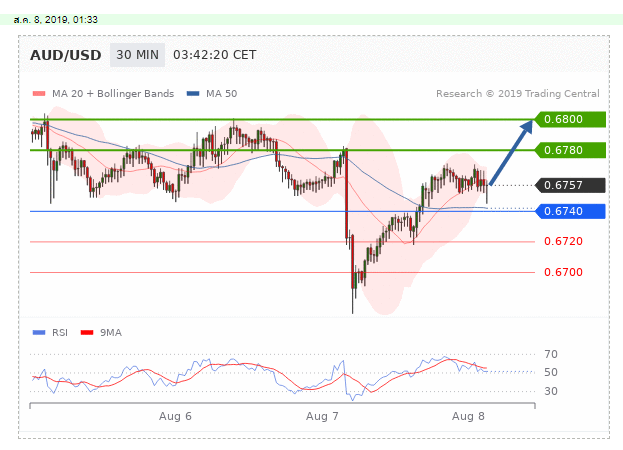623x450 pixels.
Task: Click the MA 50 blue legend swatch
Action: (193, 94)
